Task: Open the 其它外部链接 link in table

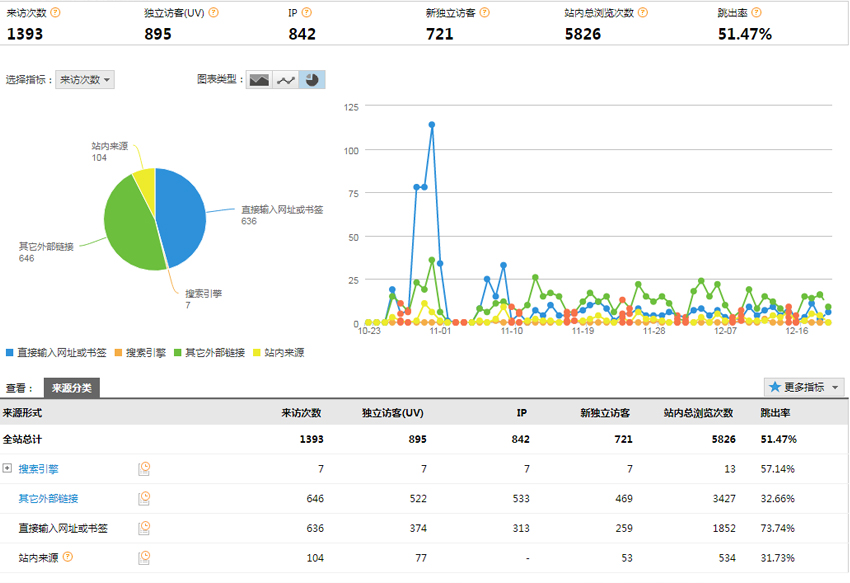Action: point(48,498)
